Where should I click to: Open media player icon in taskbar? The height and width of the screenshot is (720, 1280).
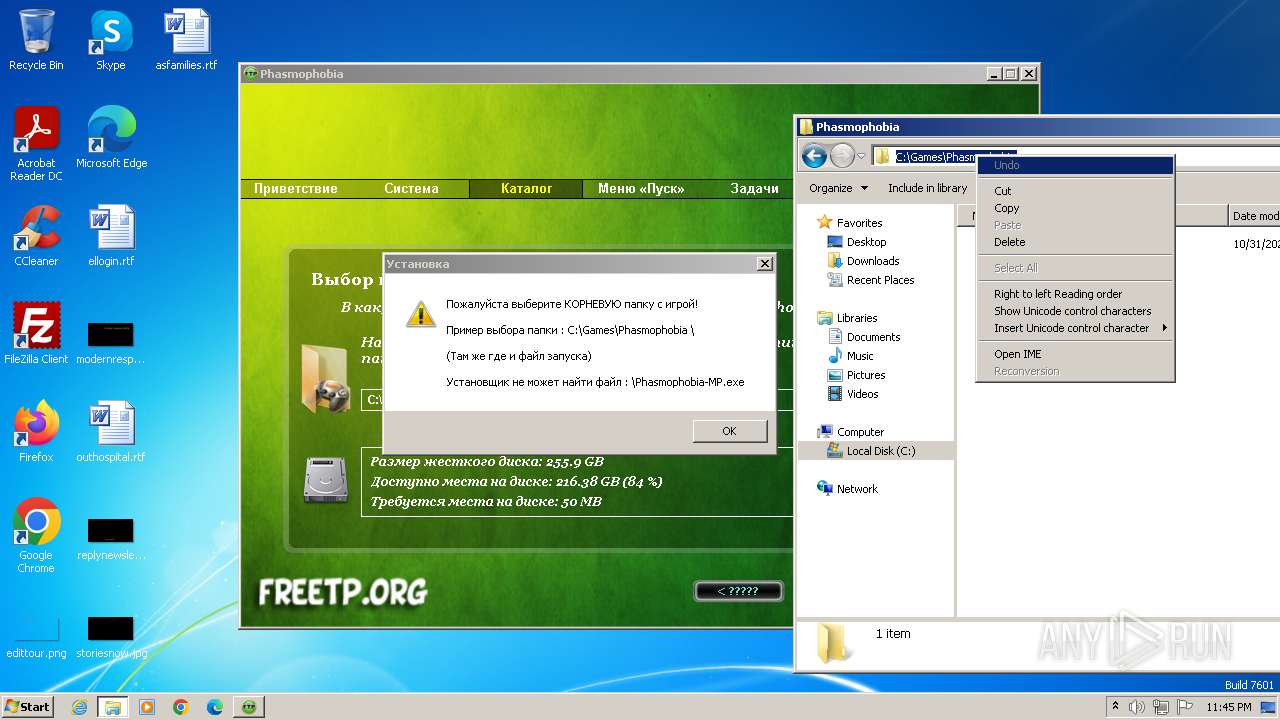[x=147, y=707]
